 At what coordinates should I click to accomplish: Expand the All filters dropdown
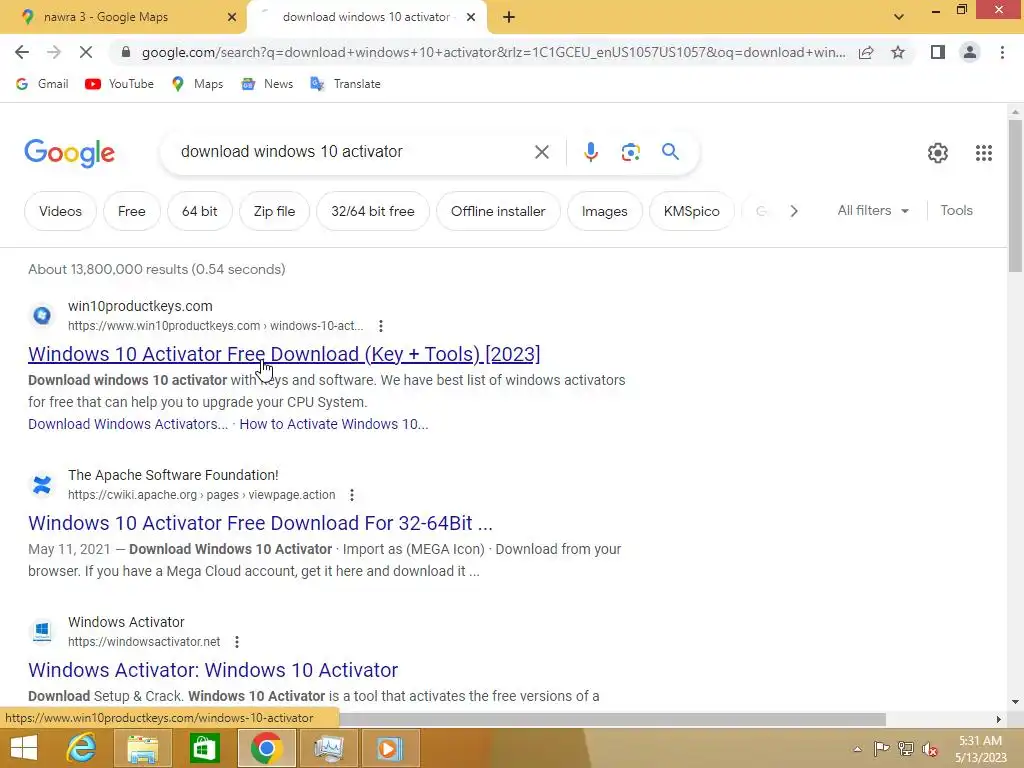coord(873,210)
